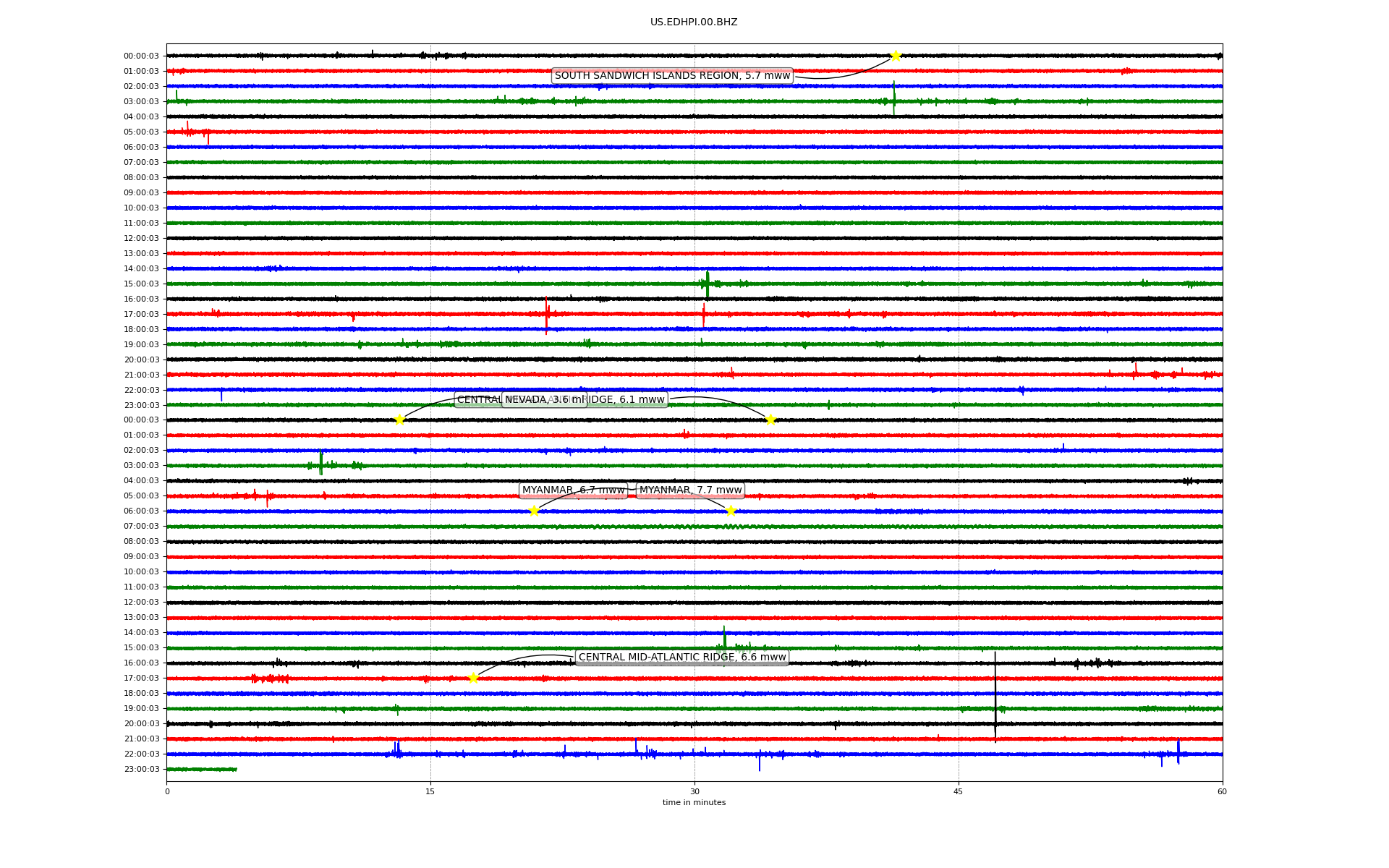Click the NEVADA, 3.6 ml annotation box

[x=544, y=400]
